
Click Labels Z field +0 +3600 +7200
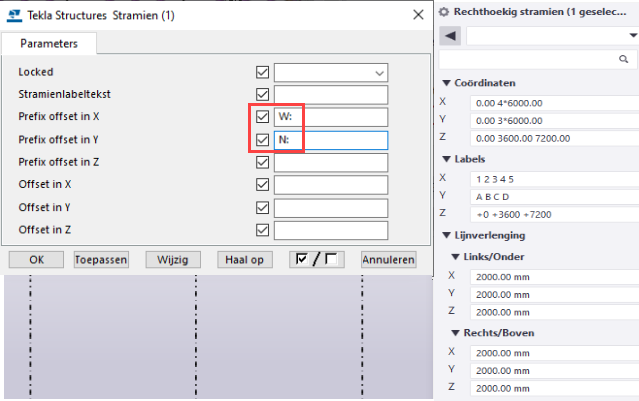click(x=555, y=215)
